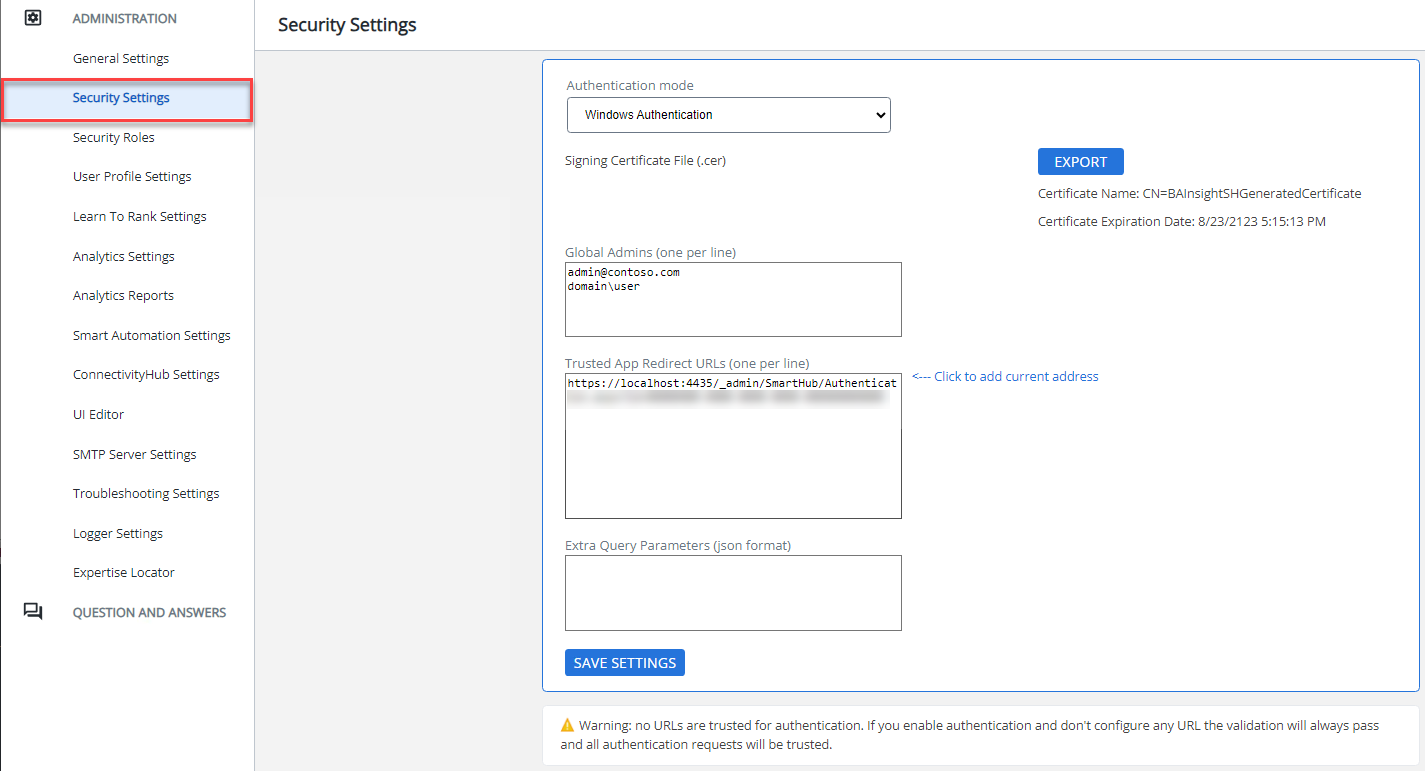This screenshot has height=771, width=1425.
Task: Click inside the Extra Query Parameters field
Action: (x=733, y=593)
